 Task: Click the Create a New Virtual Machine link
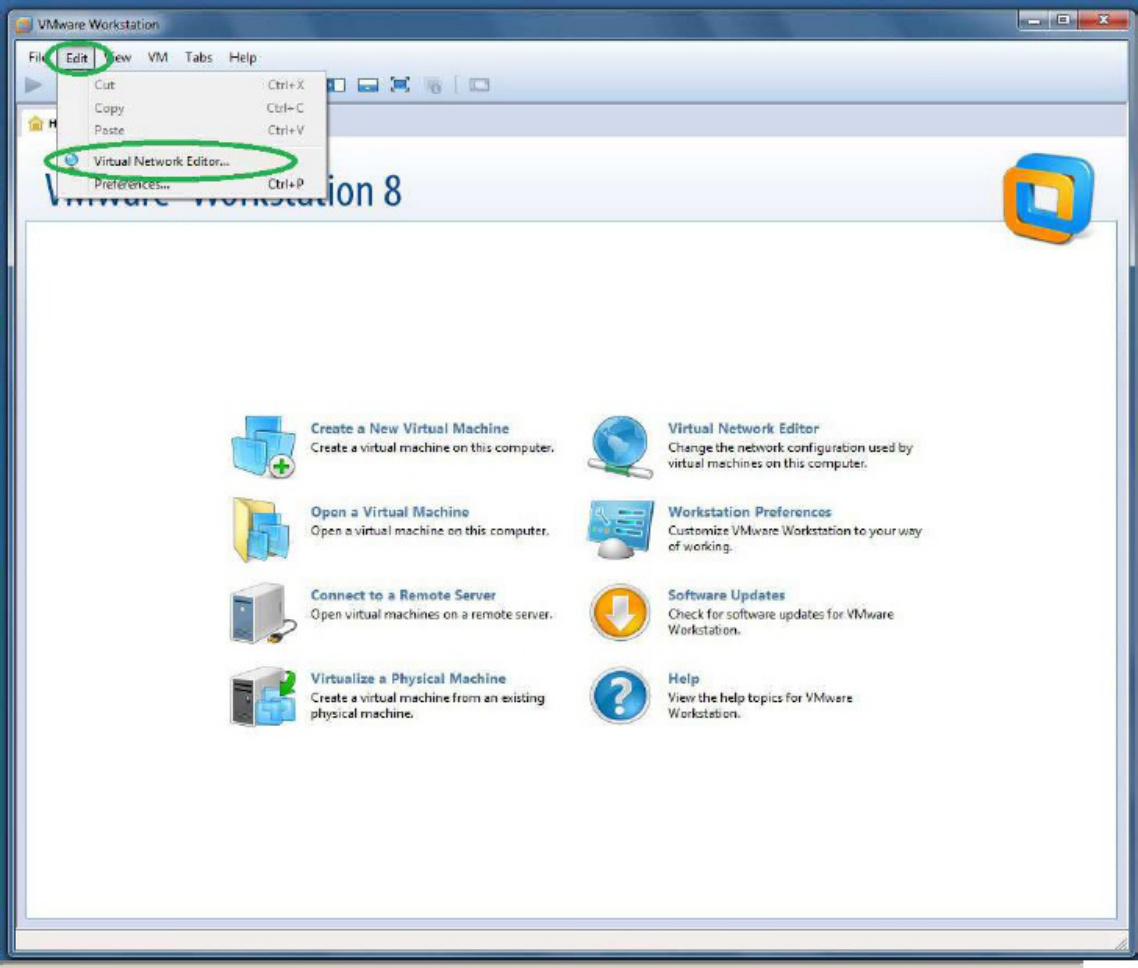point(410,428)
